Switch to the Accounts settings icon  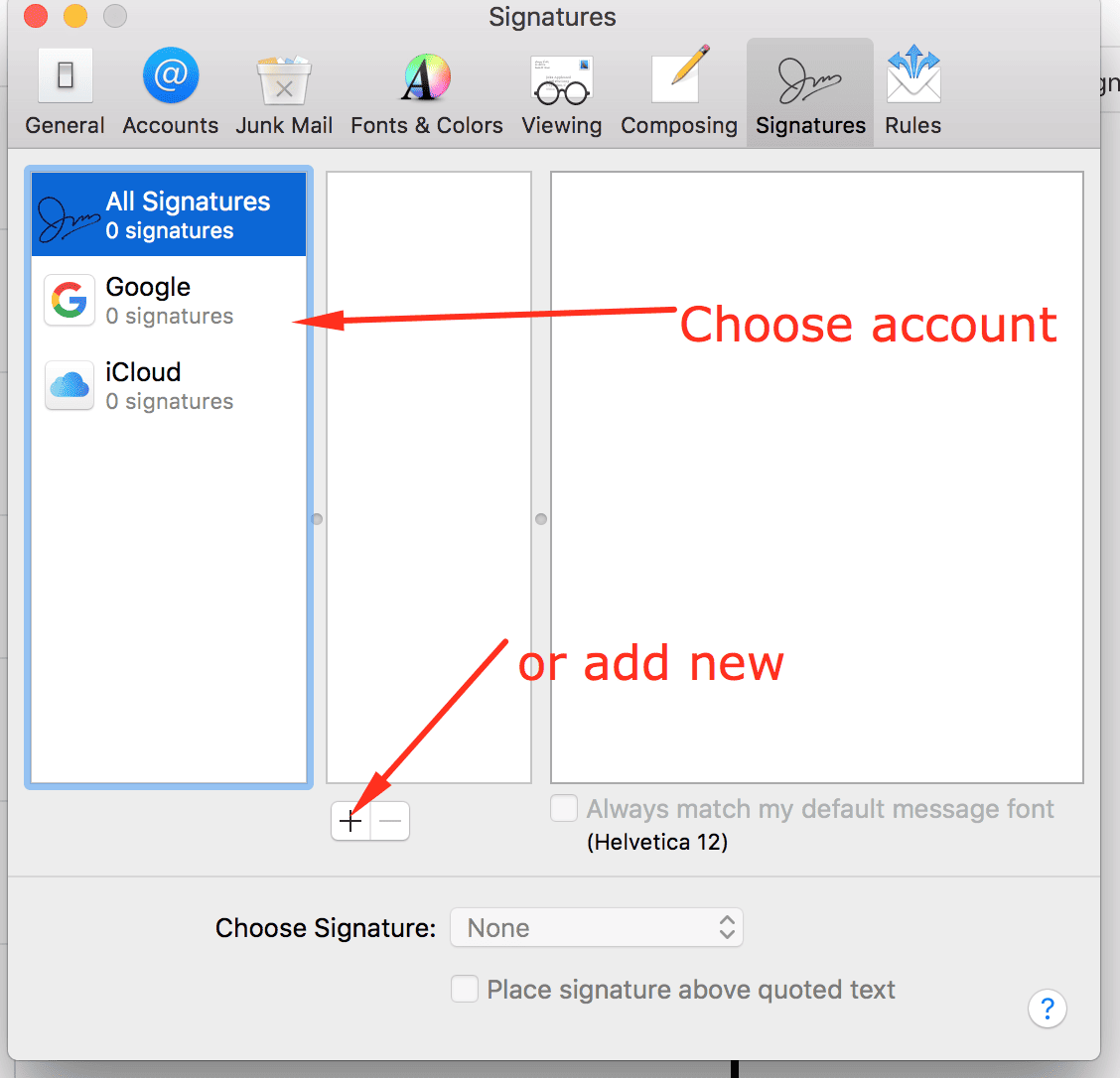(x=169, y=89)
